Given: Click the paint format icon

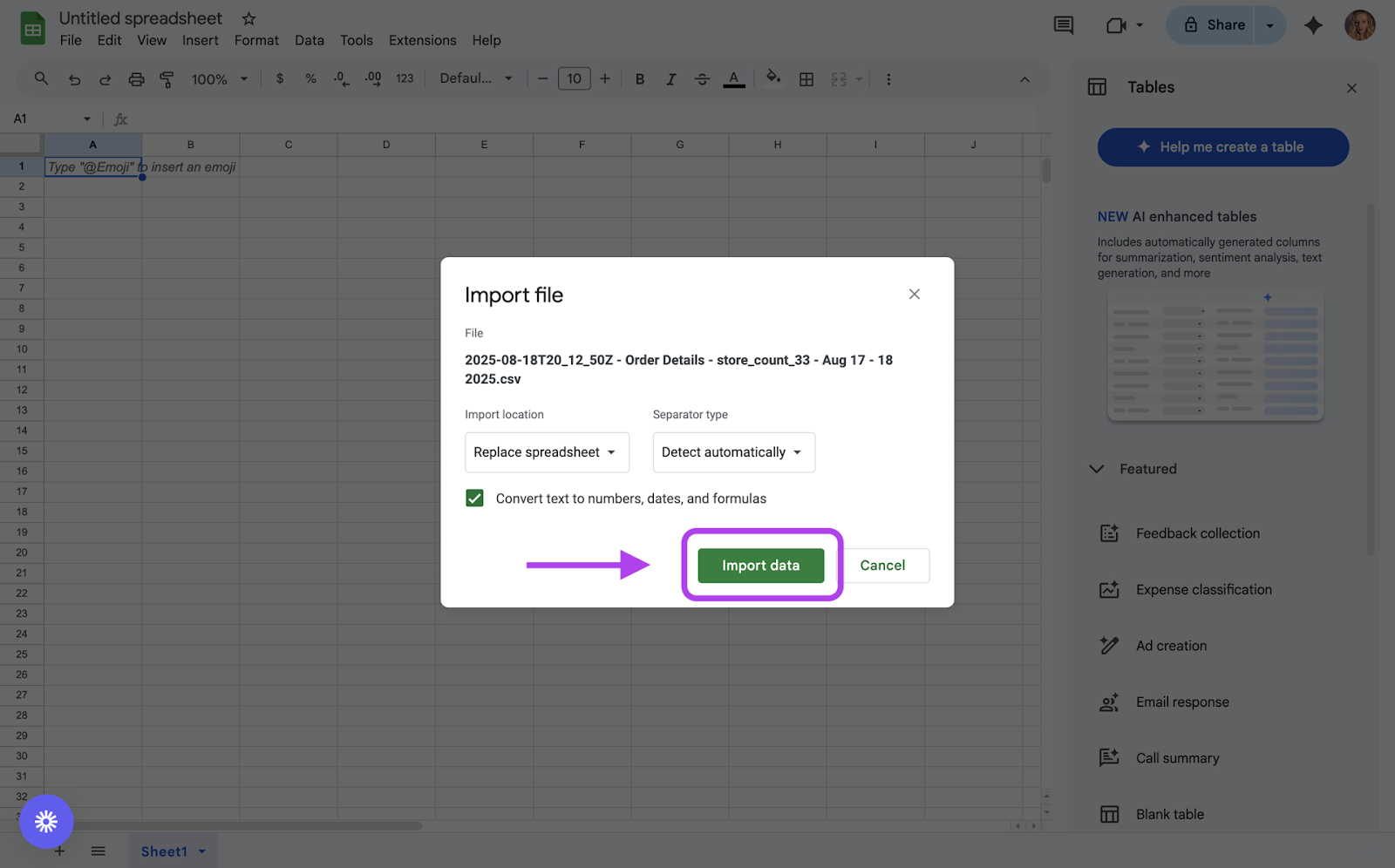Looking at the screenshot, I should (x=167, y=79).
